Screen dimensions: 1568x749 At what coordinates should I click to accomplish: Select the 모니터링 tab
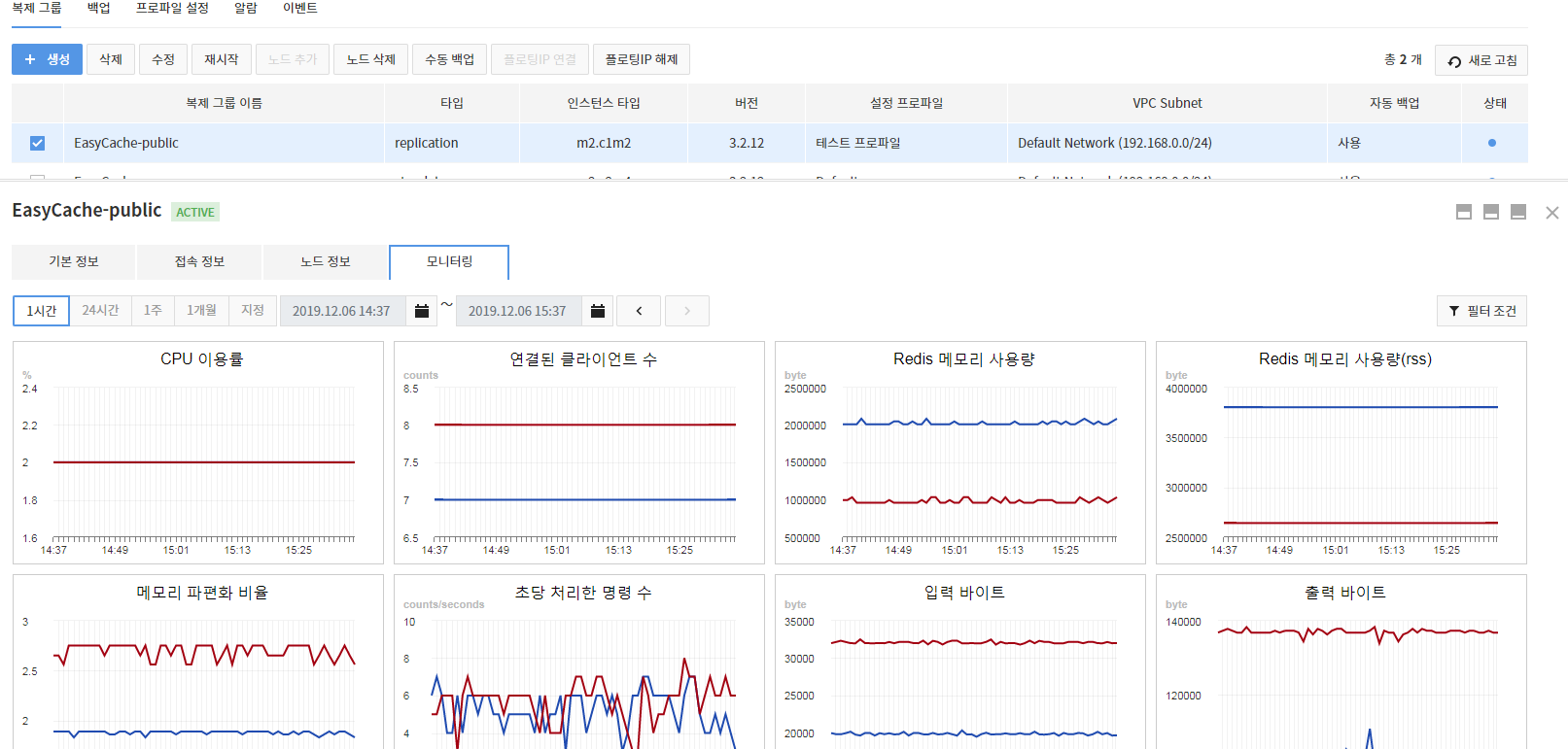point(449,262)
